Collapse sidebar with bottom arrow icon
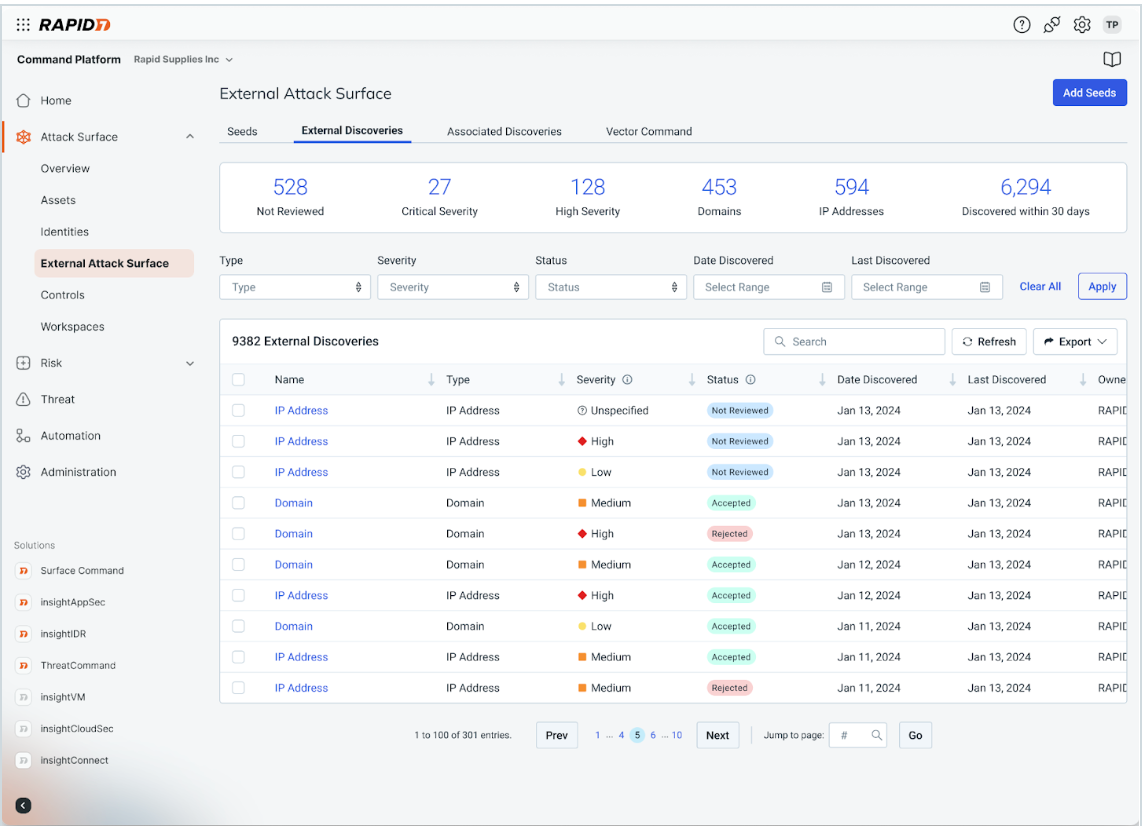The height and width of the screenshot is (826, 1142). coord(24,805)
